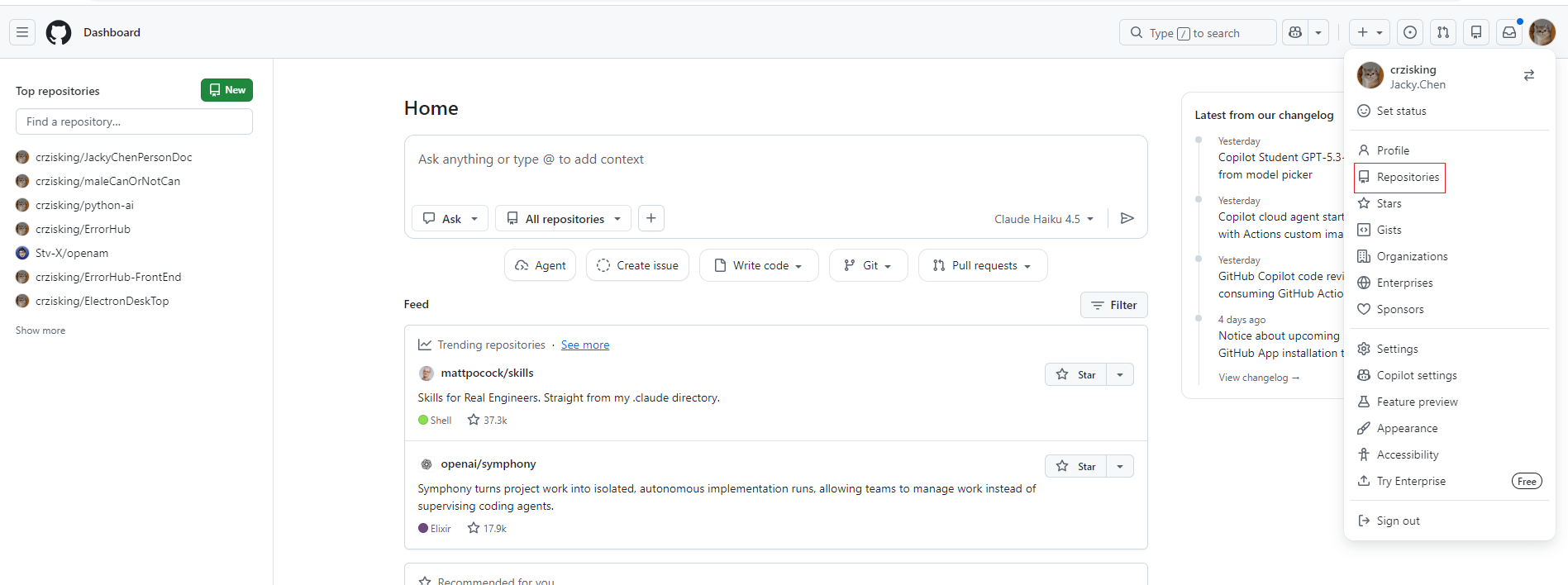Open pull requests icon in header
This screenshot has width=1568, height=585.
1443,32
